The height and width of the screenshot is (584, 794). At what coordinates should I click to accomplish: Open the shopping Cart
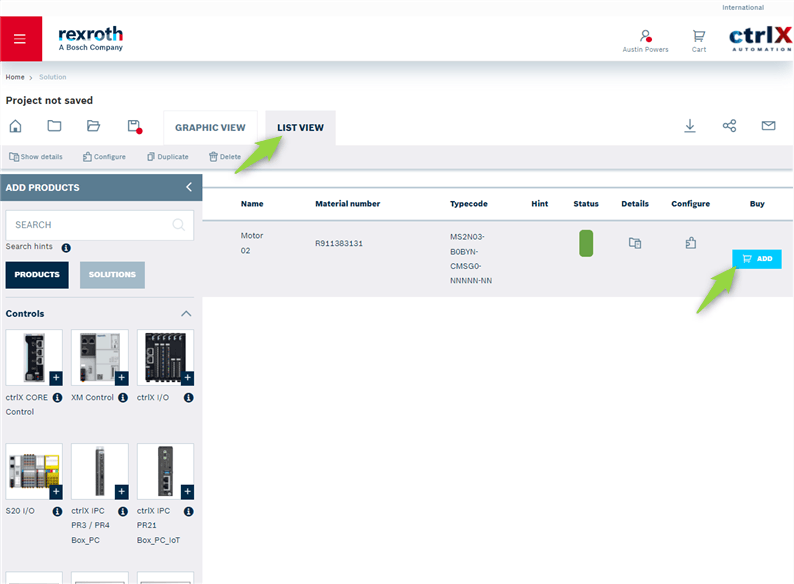(x=699, y=41)
